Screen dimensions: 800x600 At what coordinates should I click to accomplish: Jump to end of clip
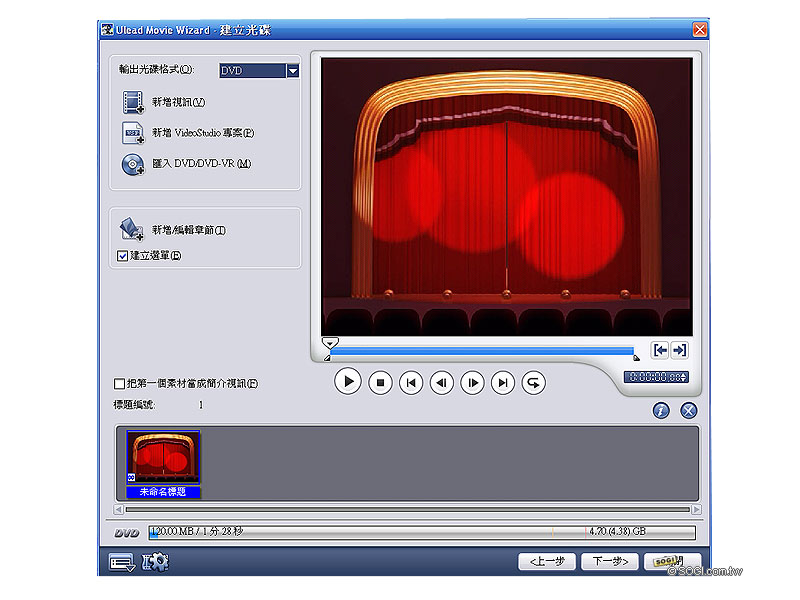coord(503,383)
